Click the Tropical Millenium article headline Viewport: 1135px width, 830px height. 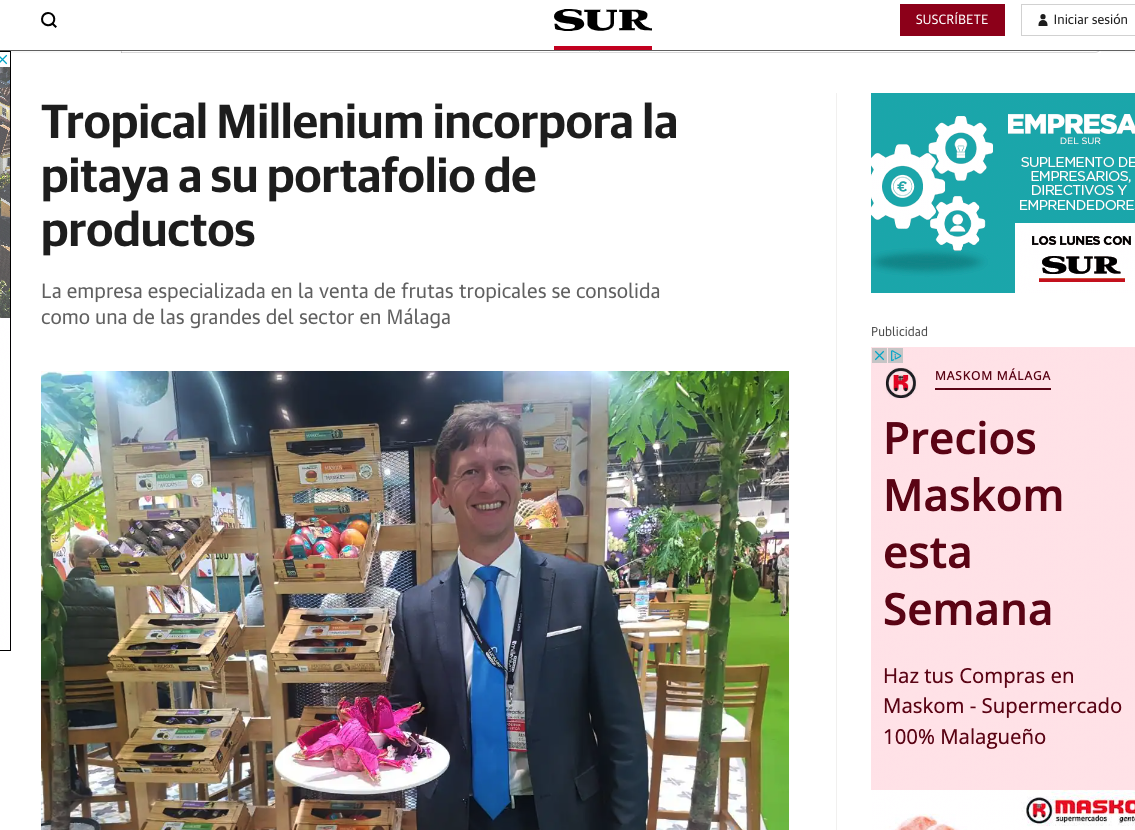tap(359, 176)
